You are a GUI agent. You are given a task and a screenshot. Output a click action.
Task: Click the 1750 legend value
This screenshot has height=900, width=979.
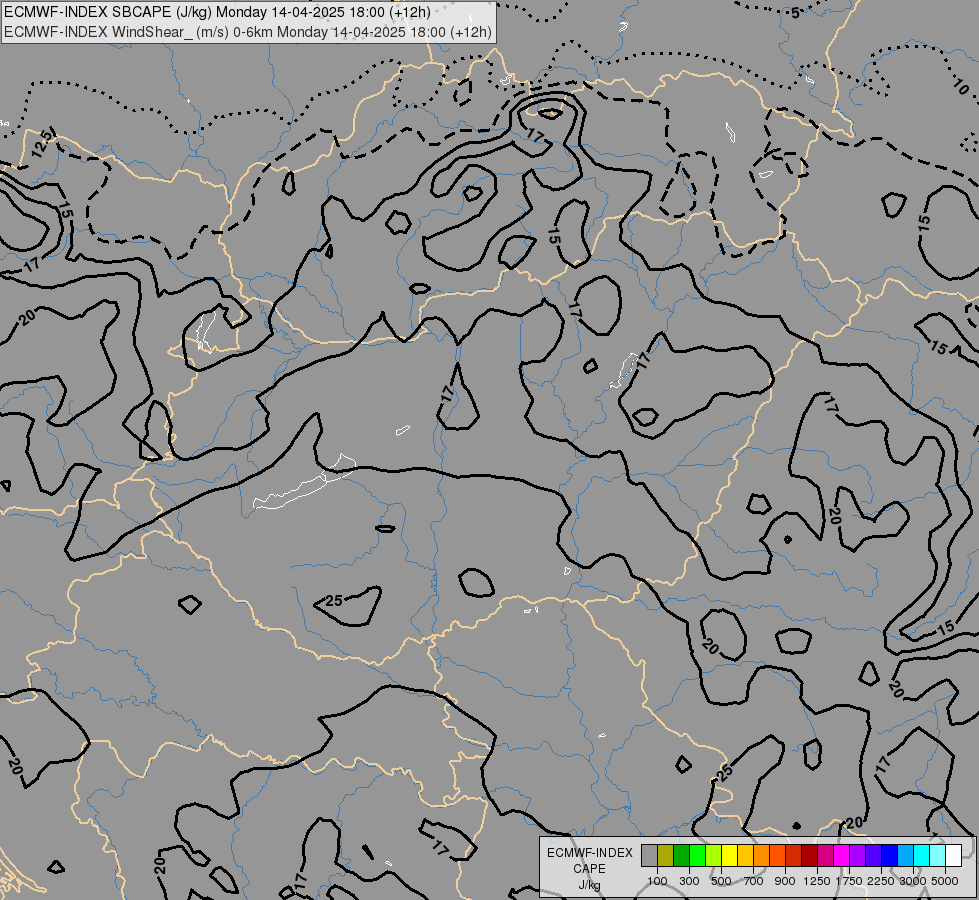pyautogui.click(x=849, y=881)
